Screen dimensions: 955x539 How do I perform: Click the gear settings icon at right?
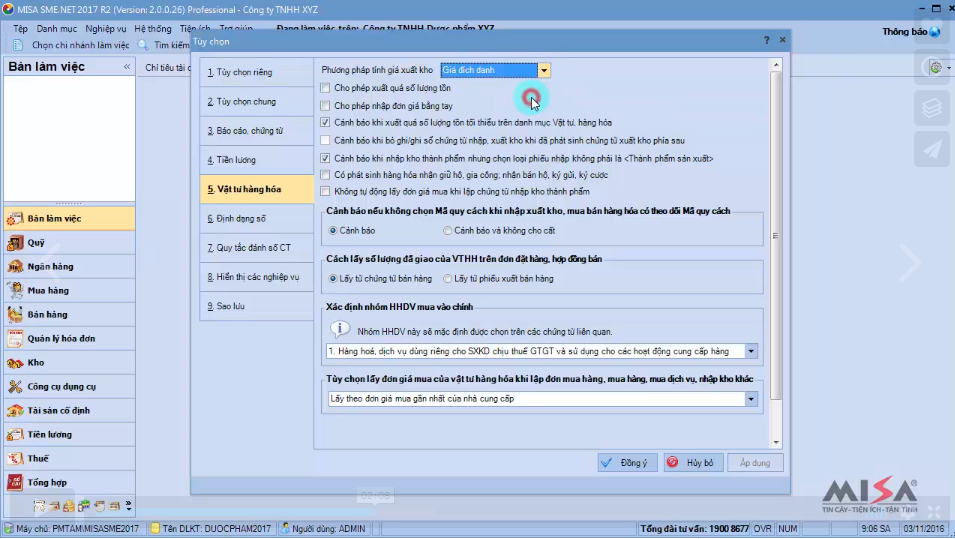(x=936, y=67)
